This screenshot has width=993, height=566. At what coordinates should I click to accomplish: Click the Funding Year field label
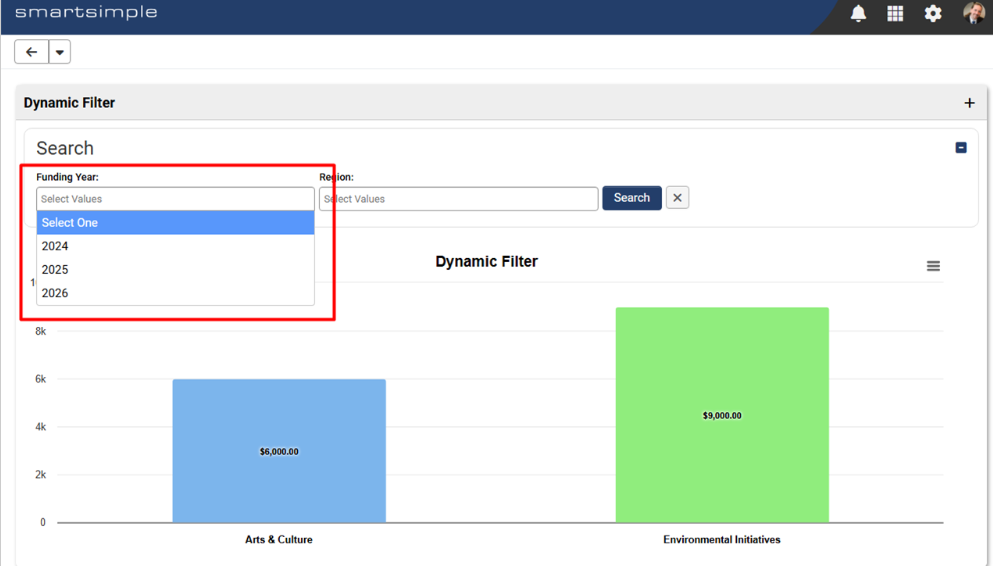click(x=67, y=177)
